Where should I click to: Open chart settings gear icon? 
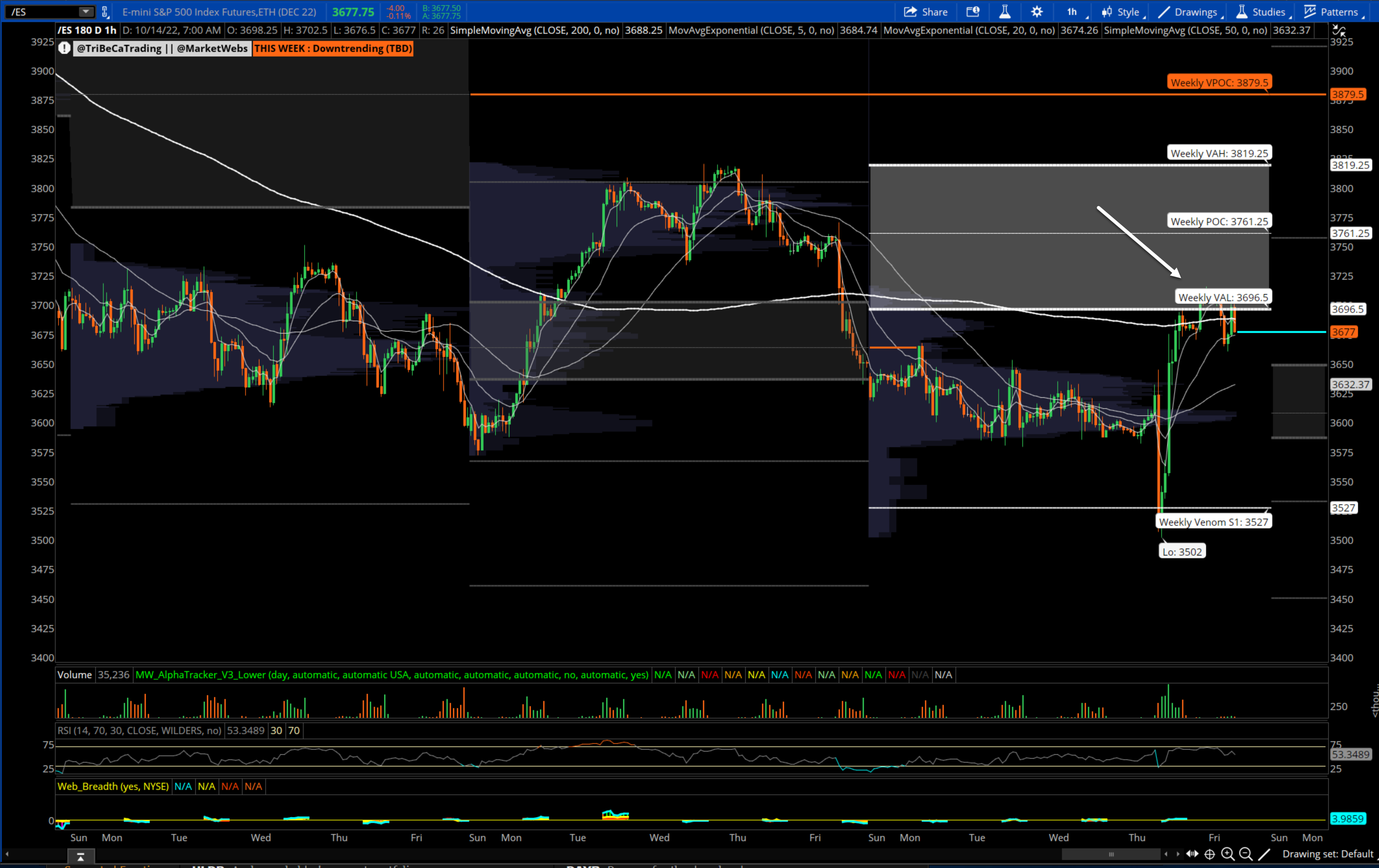coord(1037,12)
